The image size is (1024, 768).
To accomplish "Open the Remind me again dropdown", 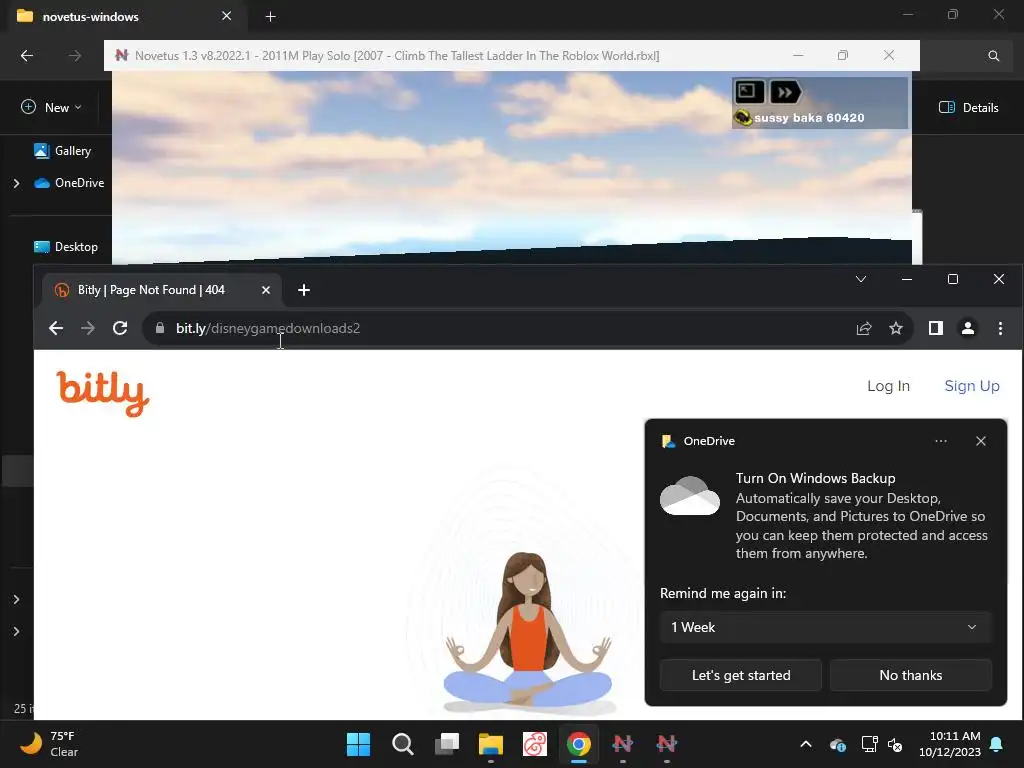I will click(825, 627).
